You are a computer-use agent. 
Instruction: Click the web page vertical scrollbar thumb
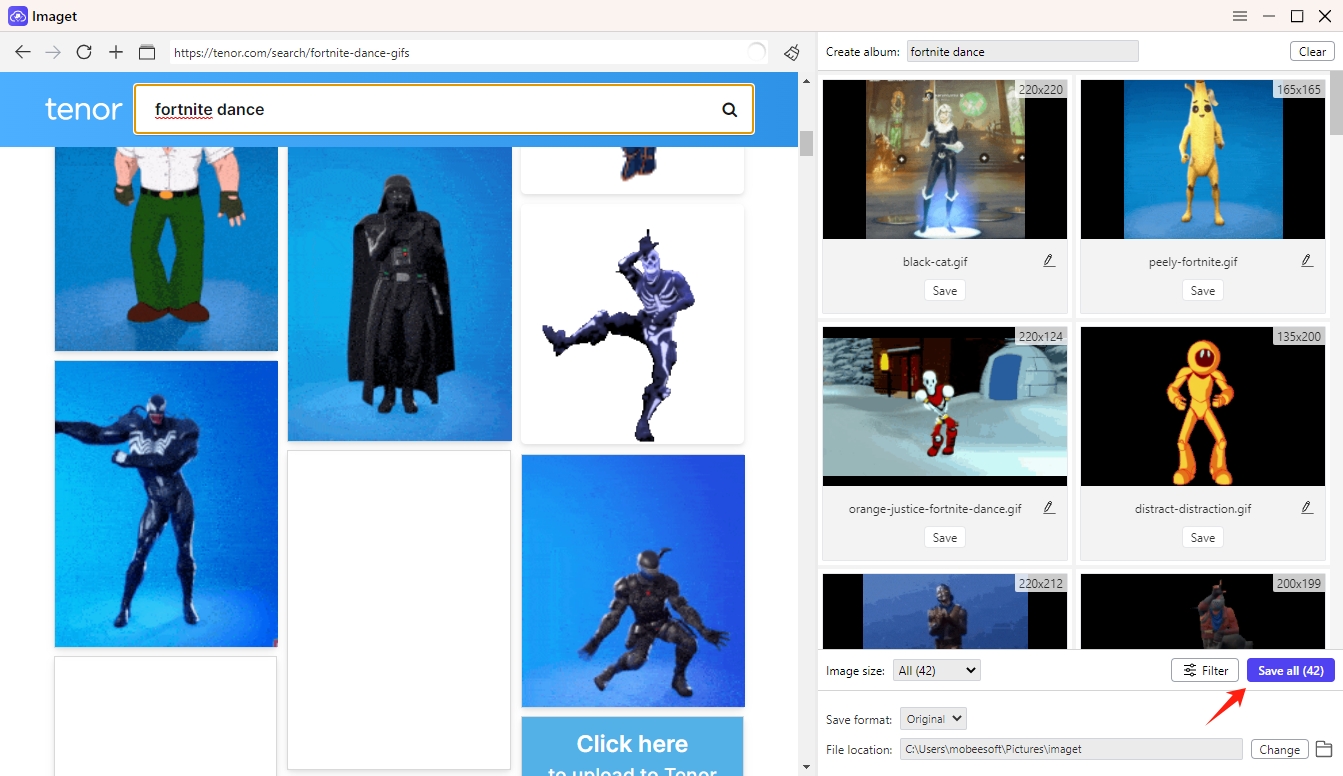pos(806,143)
